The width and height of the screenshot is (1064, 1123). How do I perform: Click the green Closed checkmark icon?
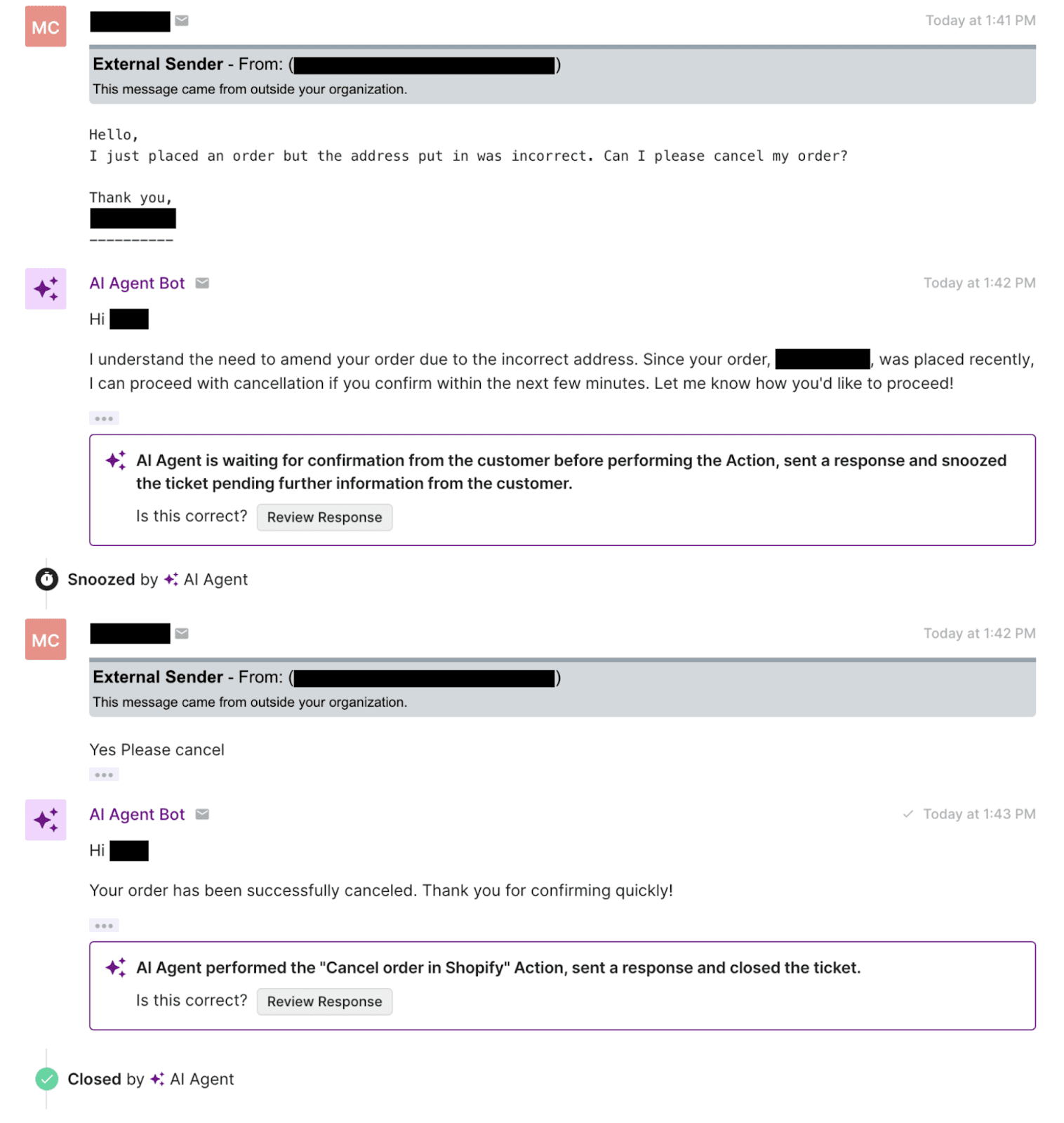(46, 1079)
